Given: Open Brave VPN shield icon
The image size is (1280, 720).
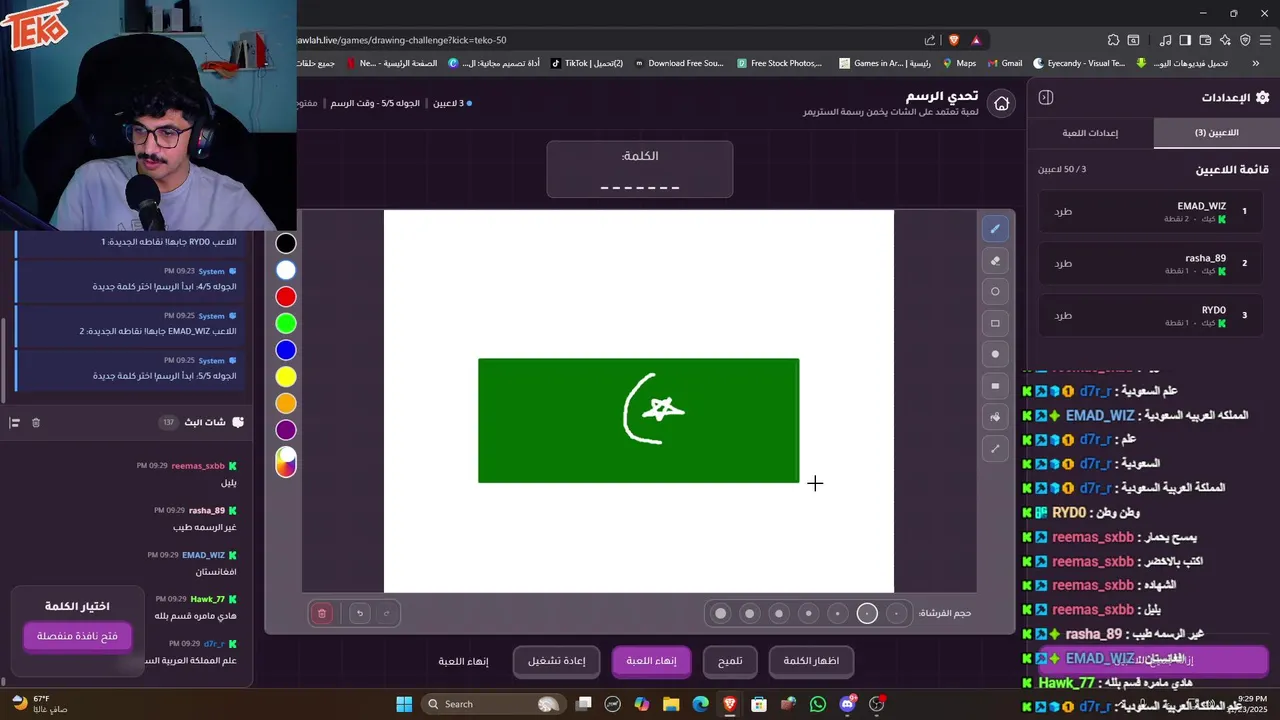Looking at the screenshot, I should click(x=1245, y=40).
